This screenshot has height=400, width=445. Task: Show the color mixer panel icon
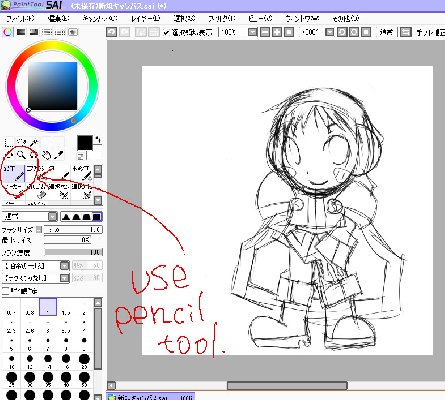click(47, 32)
